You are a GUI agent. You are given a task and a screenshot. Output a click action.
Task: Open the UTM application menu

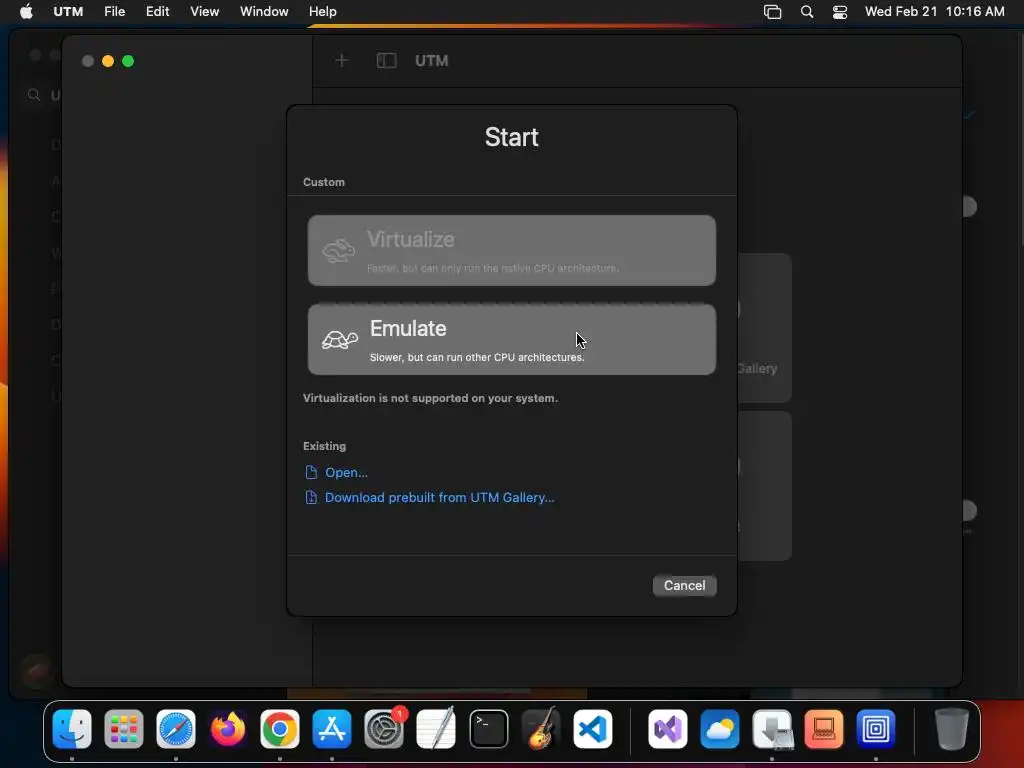(x=68, y=12)
